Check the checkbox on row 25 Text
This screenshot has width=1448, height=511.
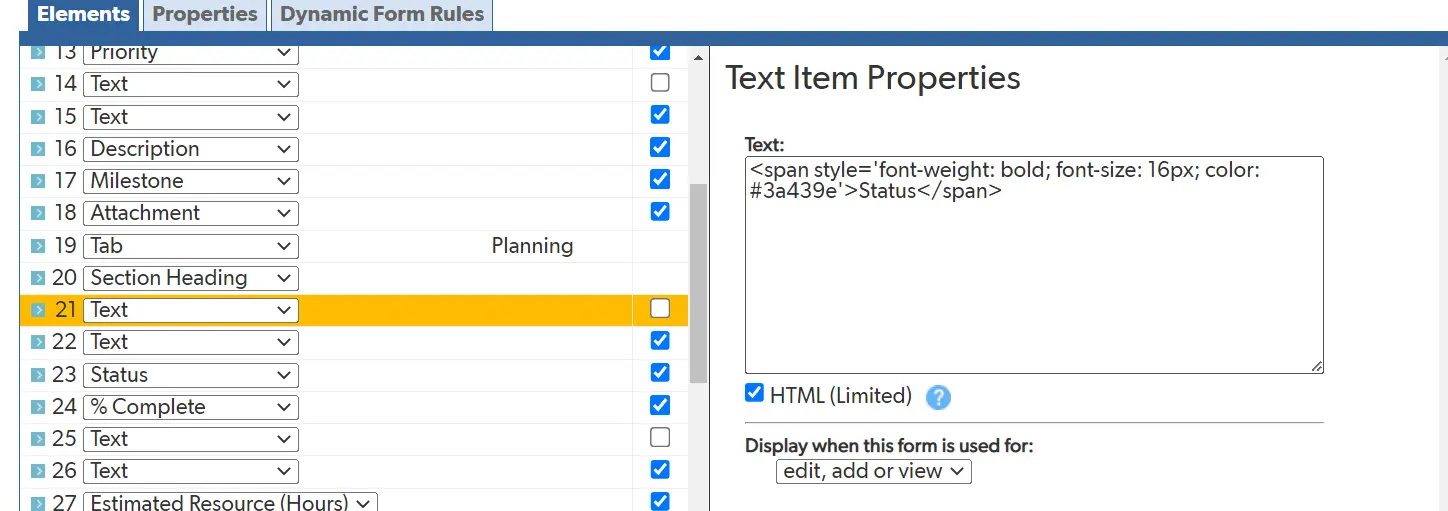coord(660,437)
